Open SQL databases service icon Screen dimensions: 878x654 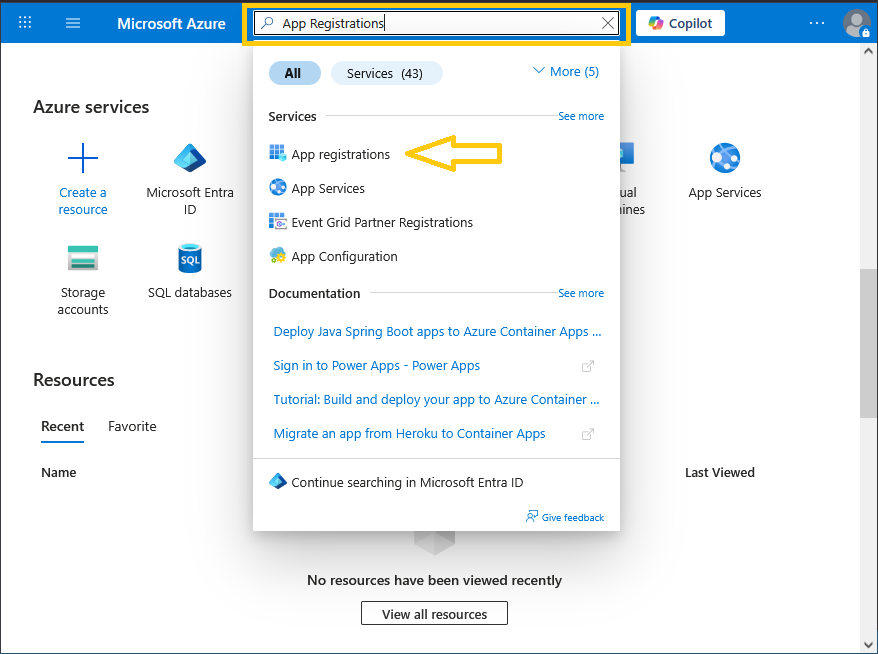(190, 258)
